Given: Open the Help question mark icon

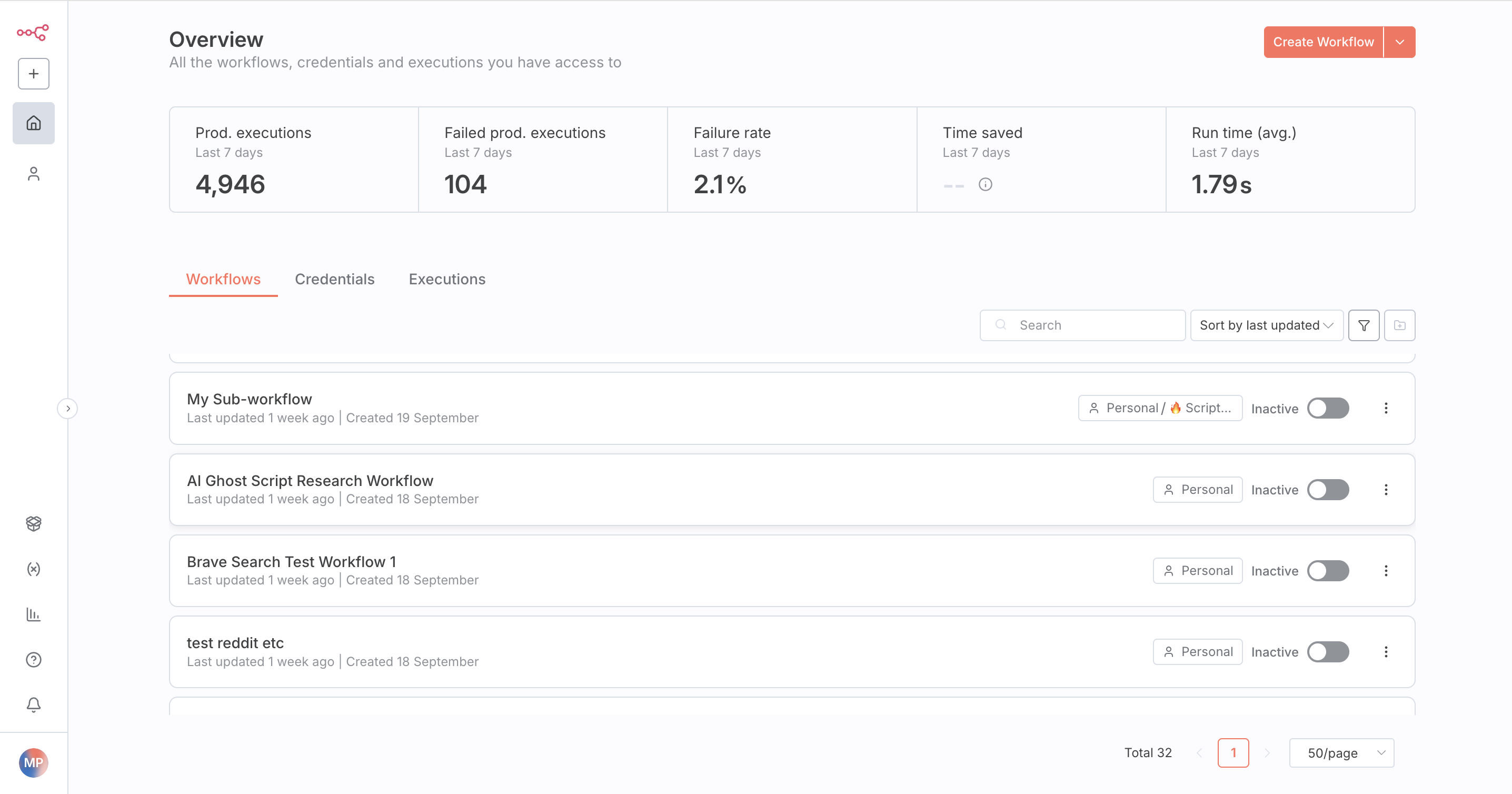Looking at the screenshot, I should 34,660.
